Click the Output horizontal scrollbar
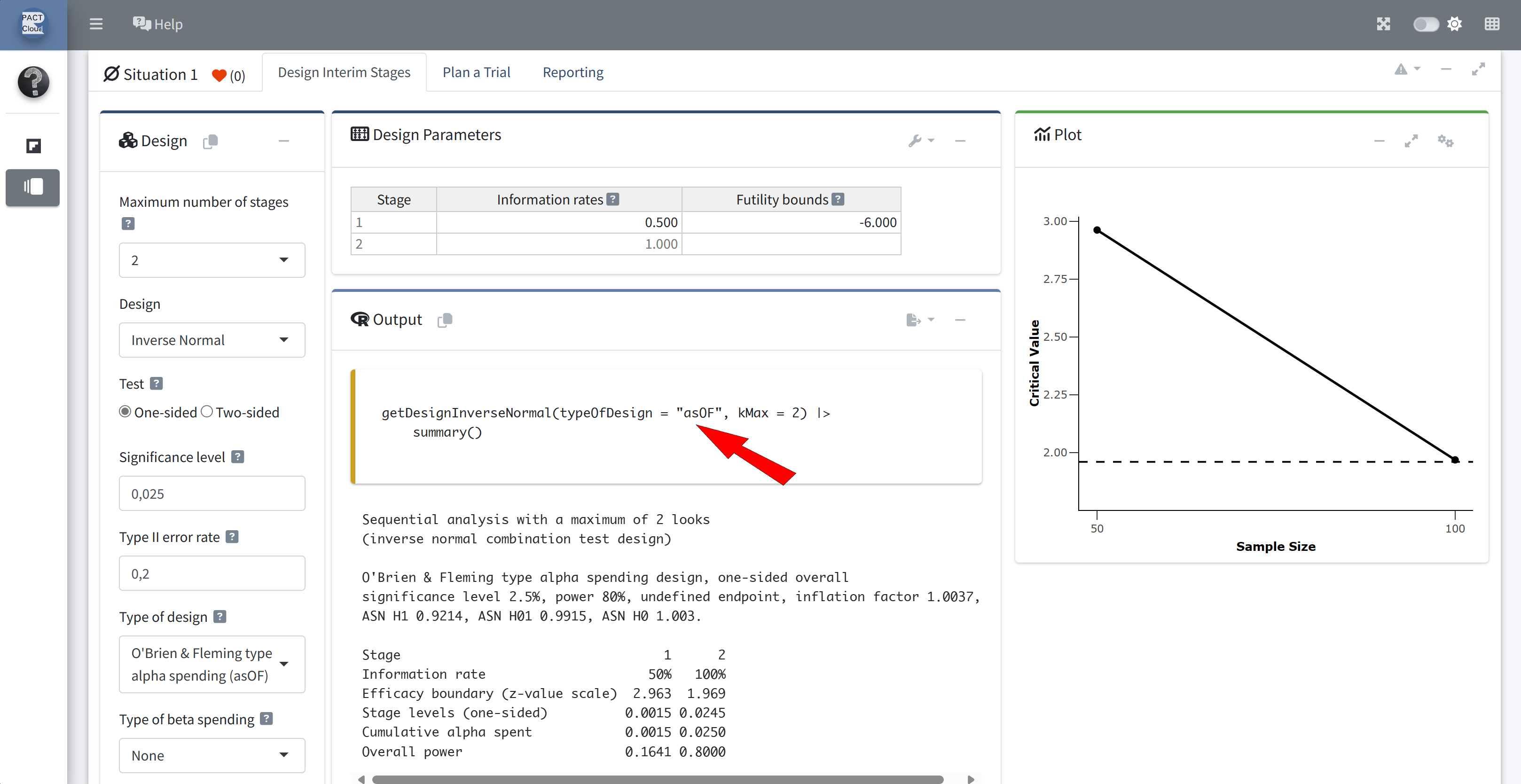This screenshot has width=1521, height=784. (x=657, y=779)
